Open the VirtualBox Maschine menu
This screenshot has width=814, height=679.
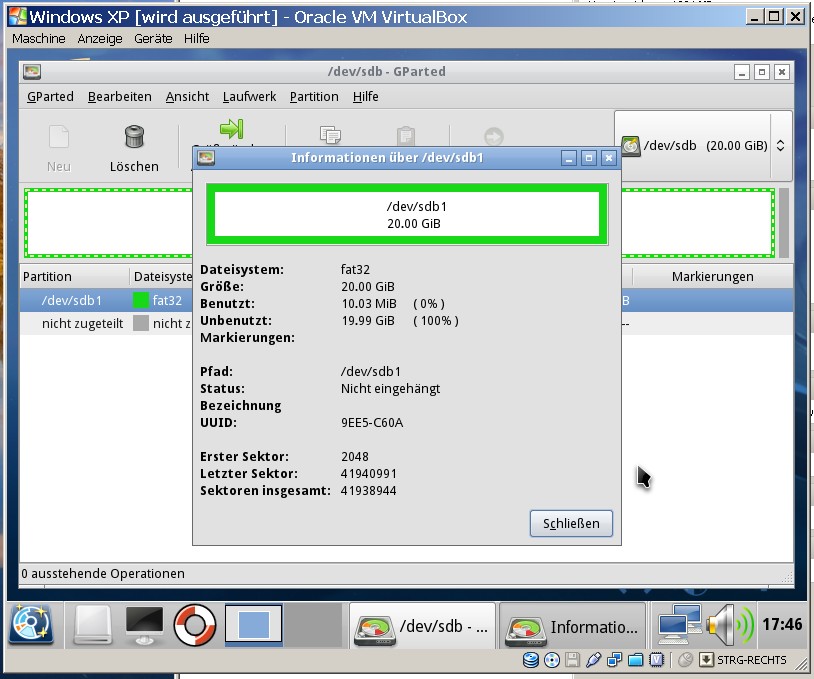click(x=39, y=38)
